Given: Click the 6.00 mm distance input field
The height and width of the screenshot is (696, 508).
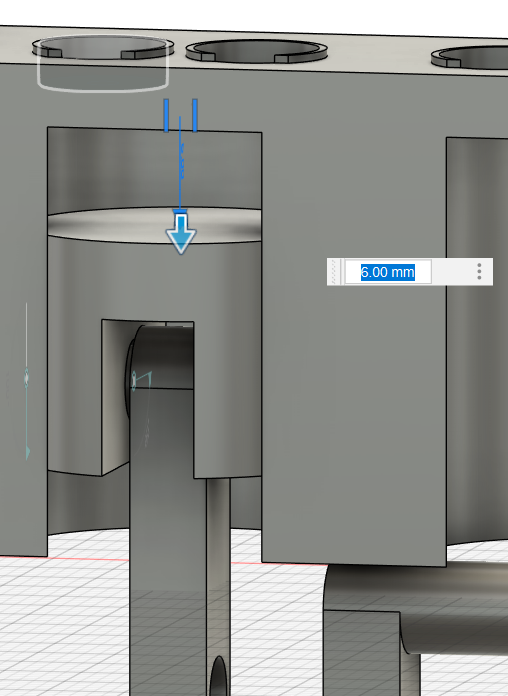Looking at the screenshot, I should point(388,272).
